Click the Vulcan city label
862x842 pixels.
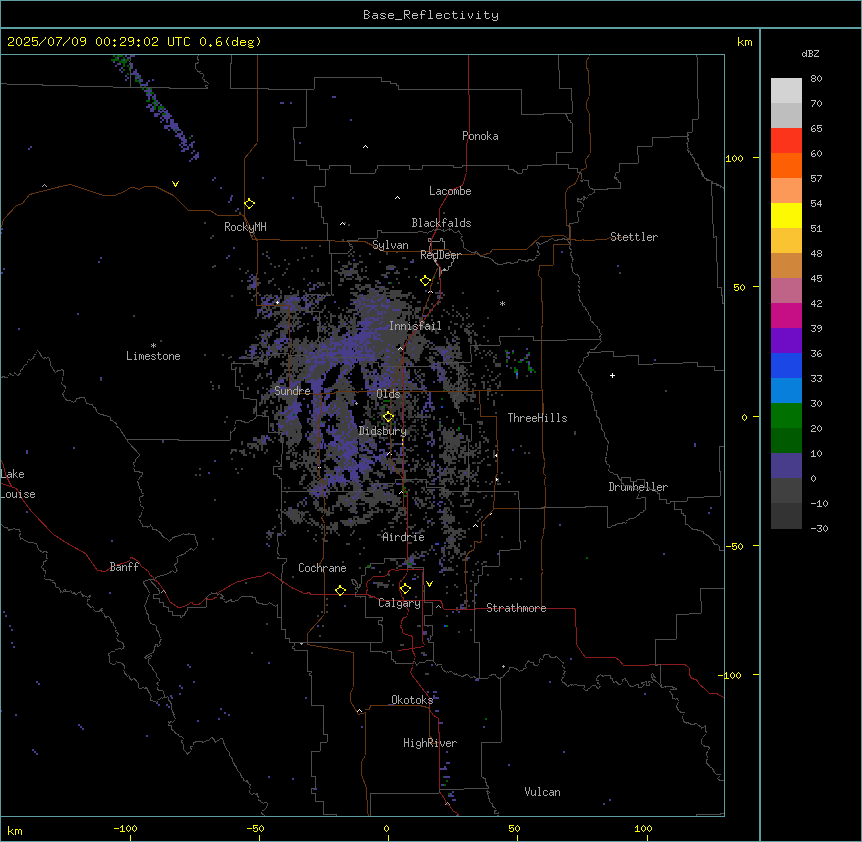[x=543, y=792]
